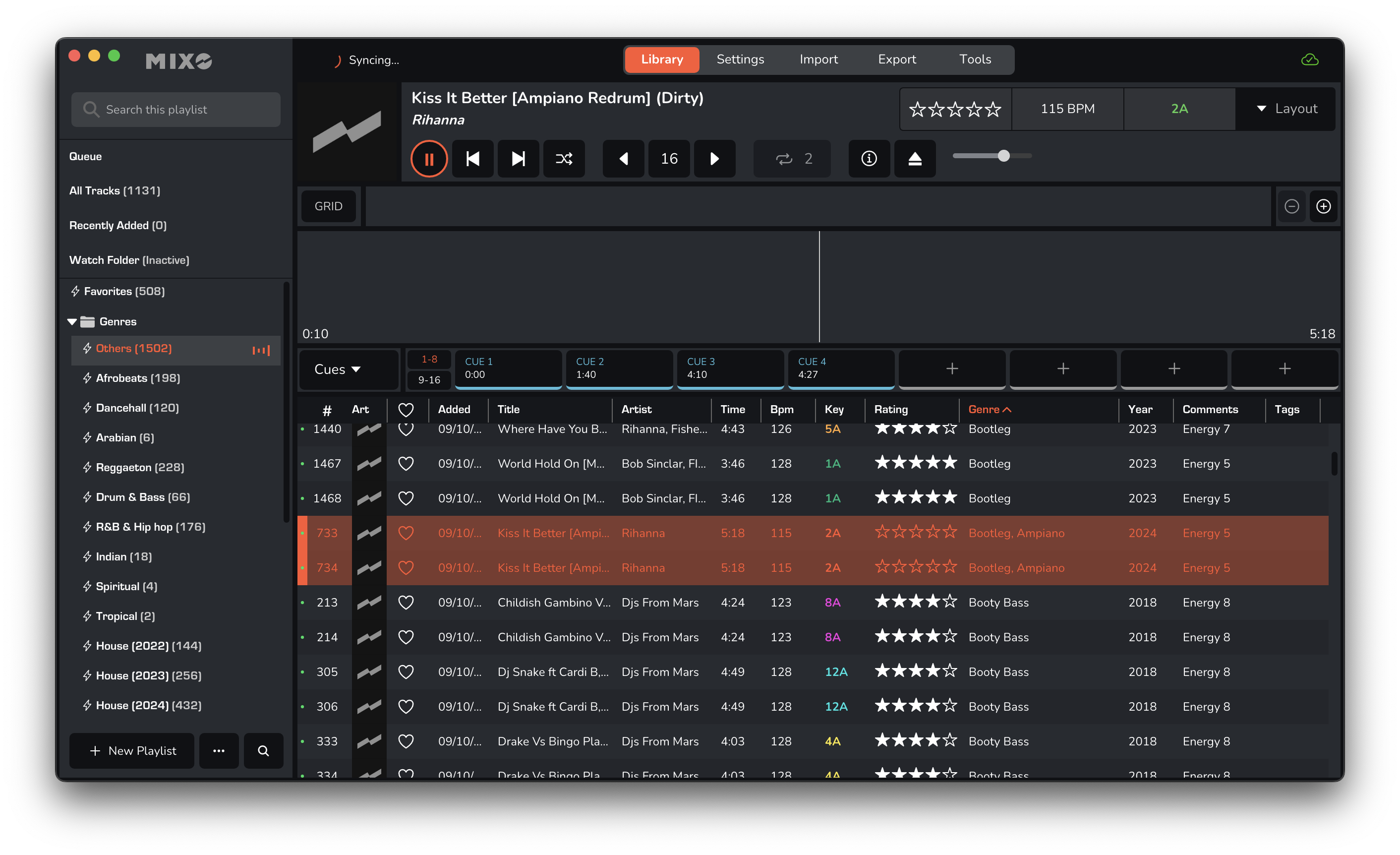
Task: Click the waveform overview bar
Action: pyautogui.click(x=817, y=206)
